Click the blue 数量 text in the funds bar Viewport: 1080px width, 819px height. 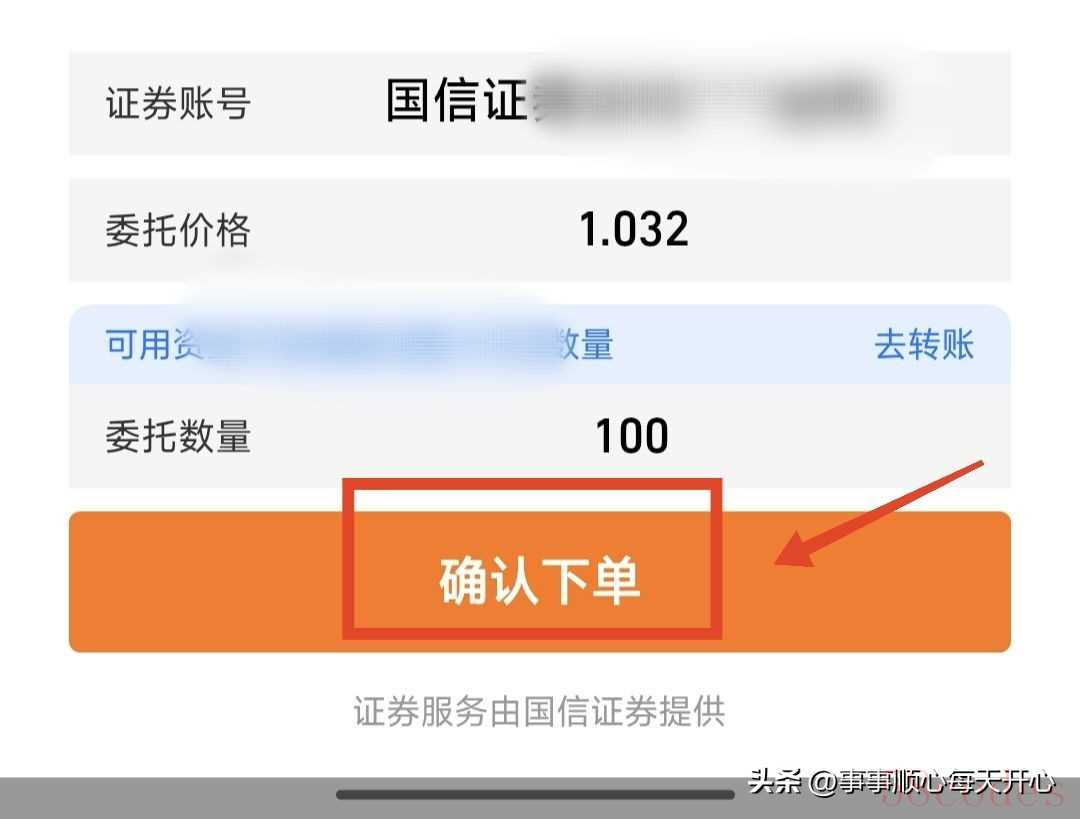(584, 344)
